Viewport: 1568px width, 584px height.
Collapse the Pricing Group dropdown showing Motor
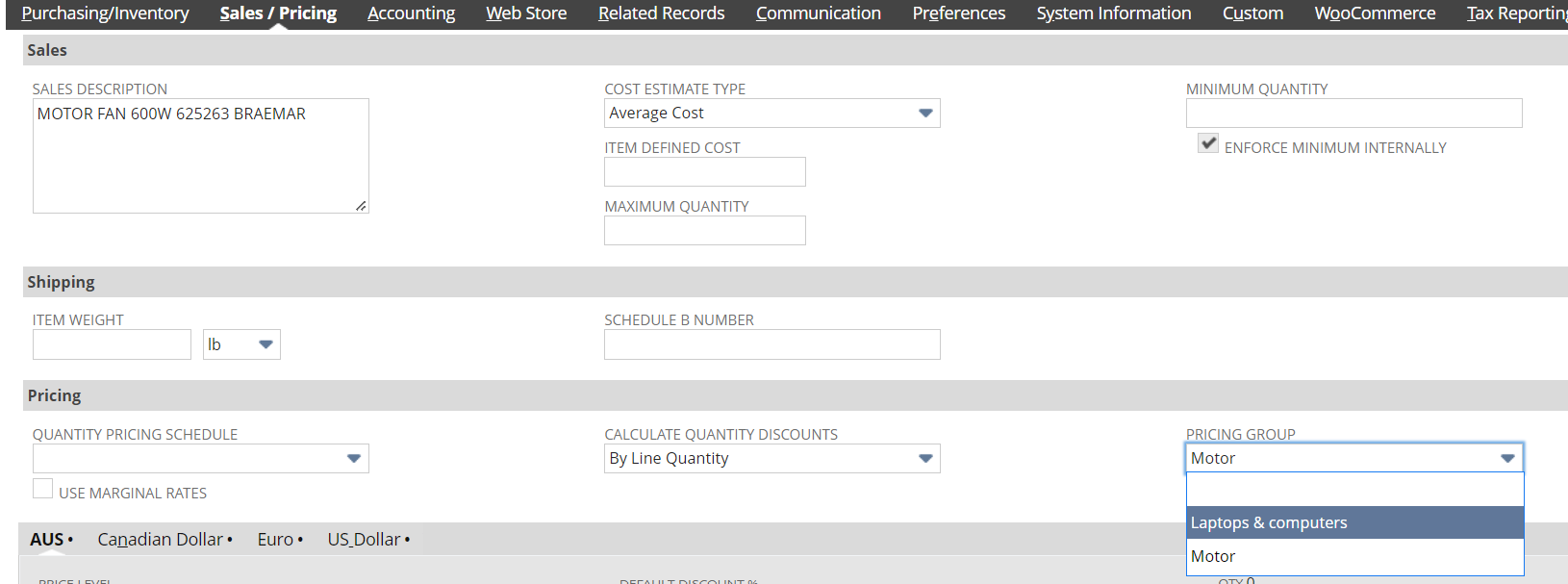(1354, 458)
